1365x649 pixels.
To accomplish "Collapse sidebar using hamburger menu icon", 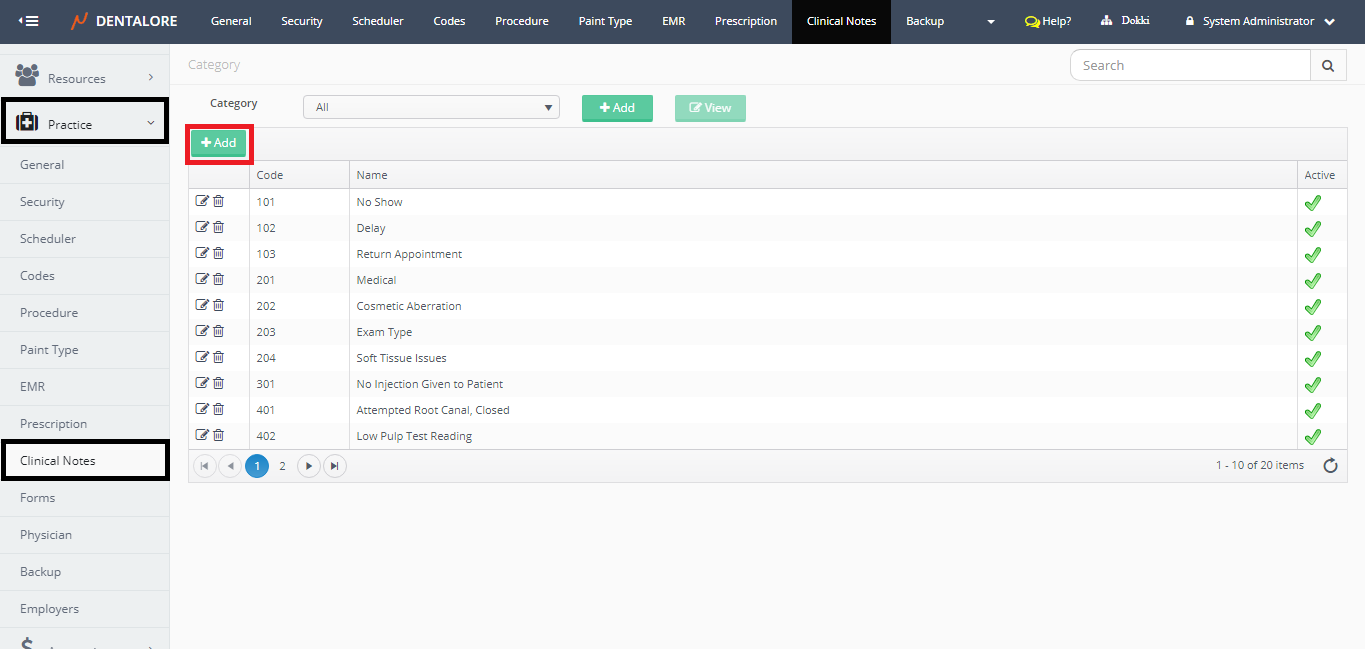I will [29, 21].
